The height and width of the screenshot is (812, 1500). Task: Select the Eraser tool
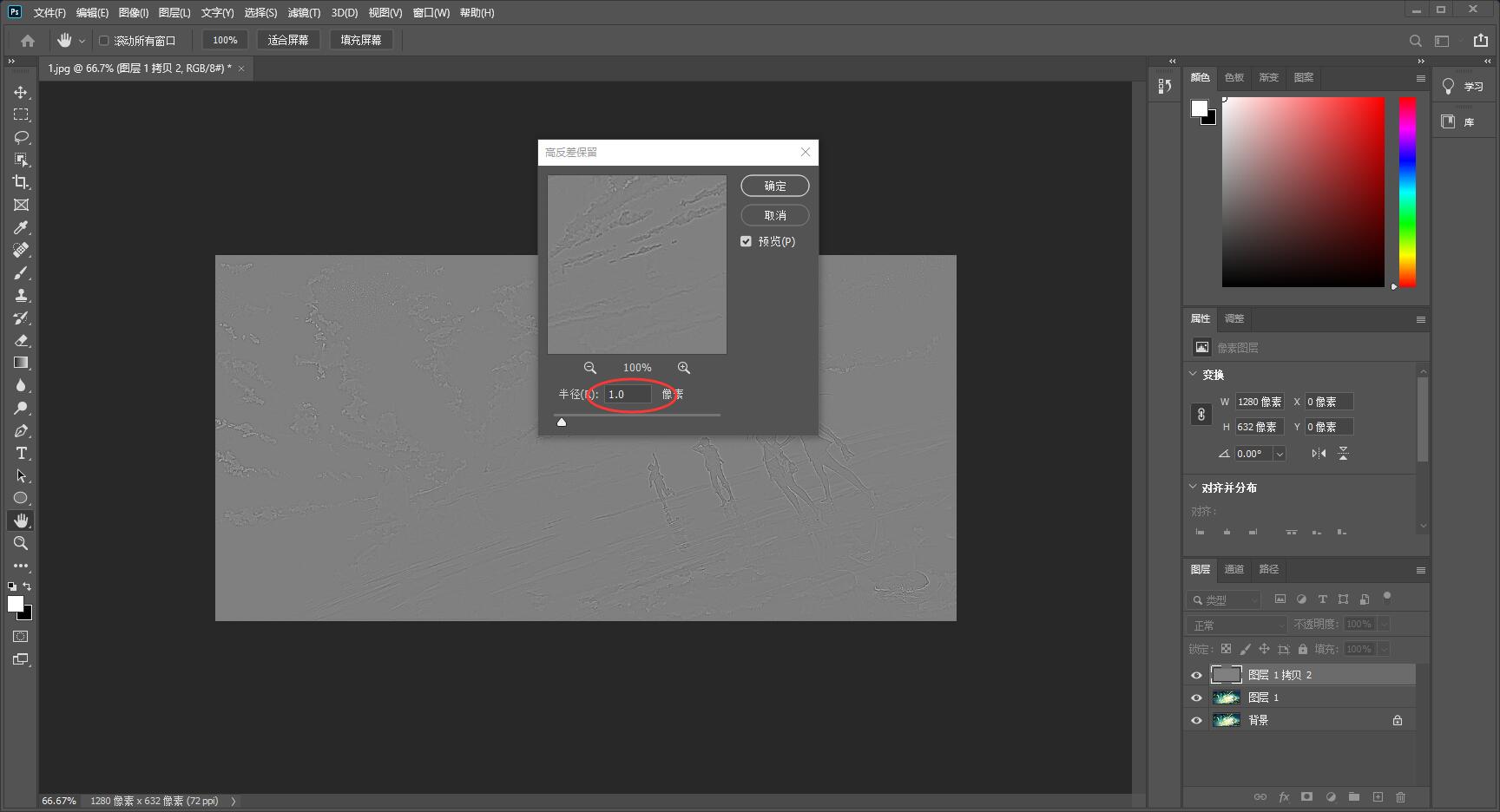point(21,340)
